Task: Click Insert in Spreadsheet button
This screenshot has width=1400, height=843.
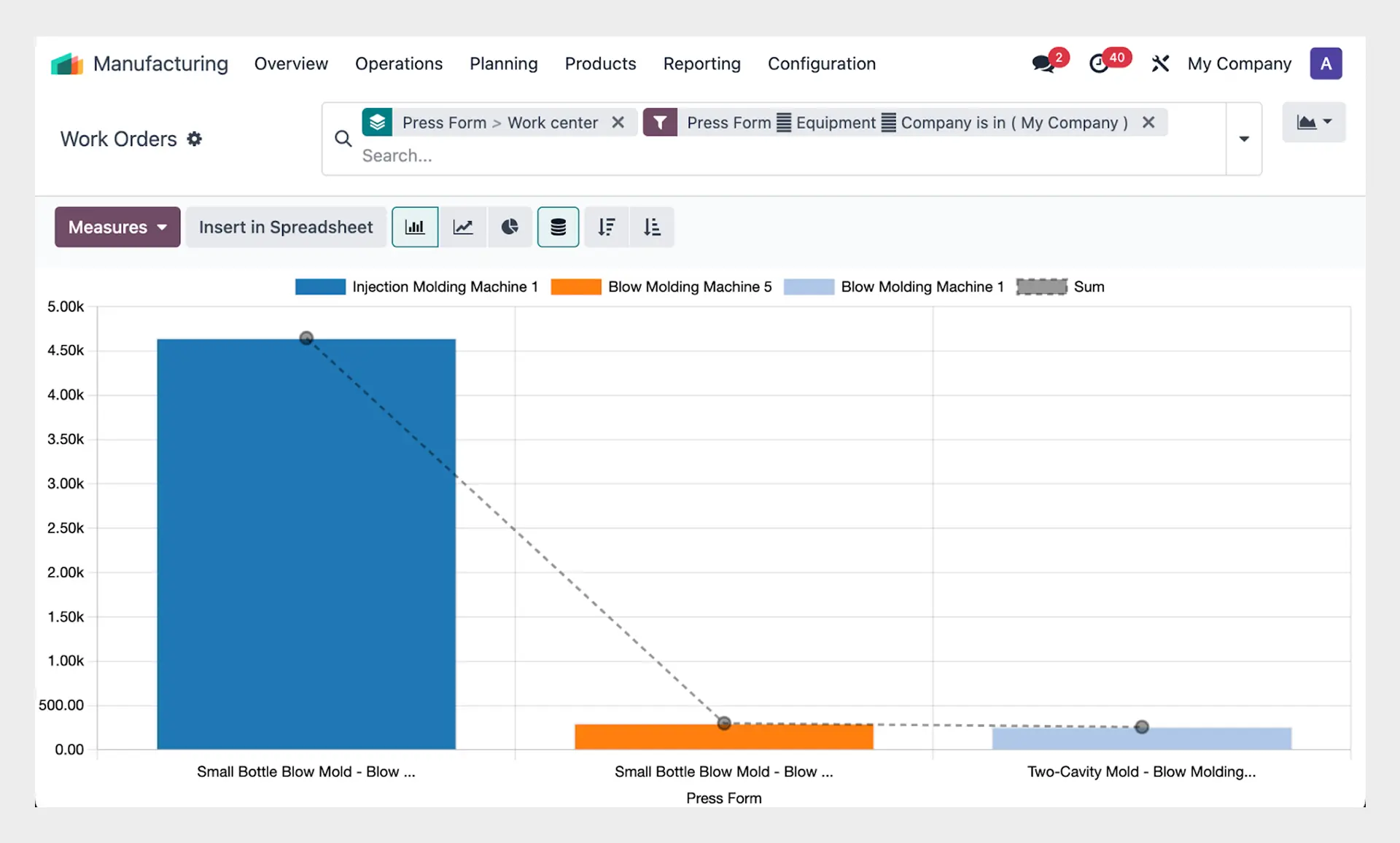Action: [286, 227]
